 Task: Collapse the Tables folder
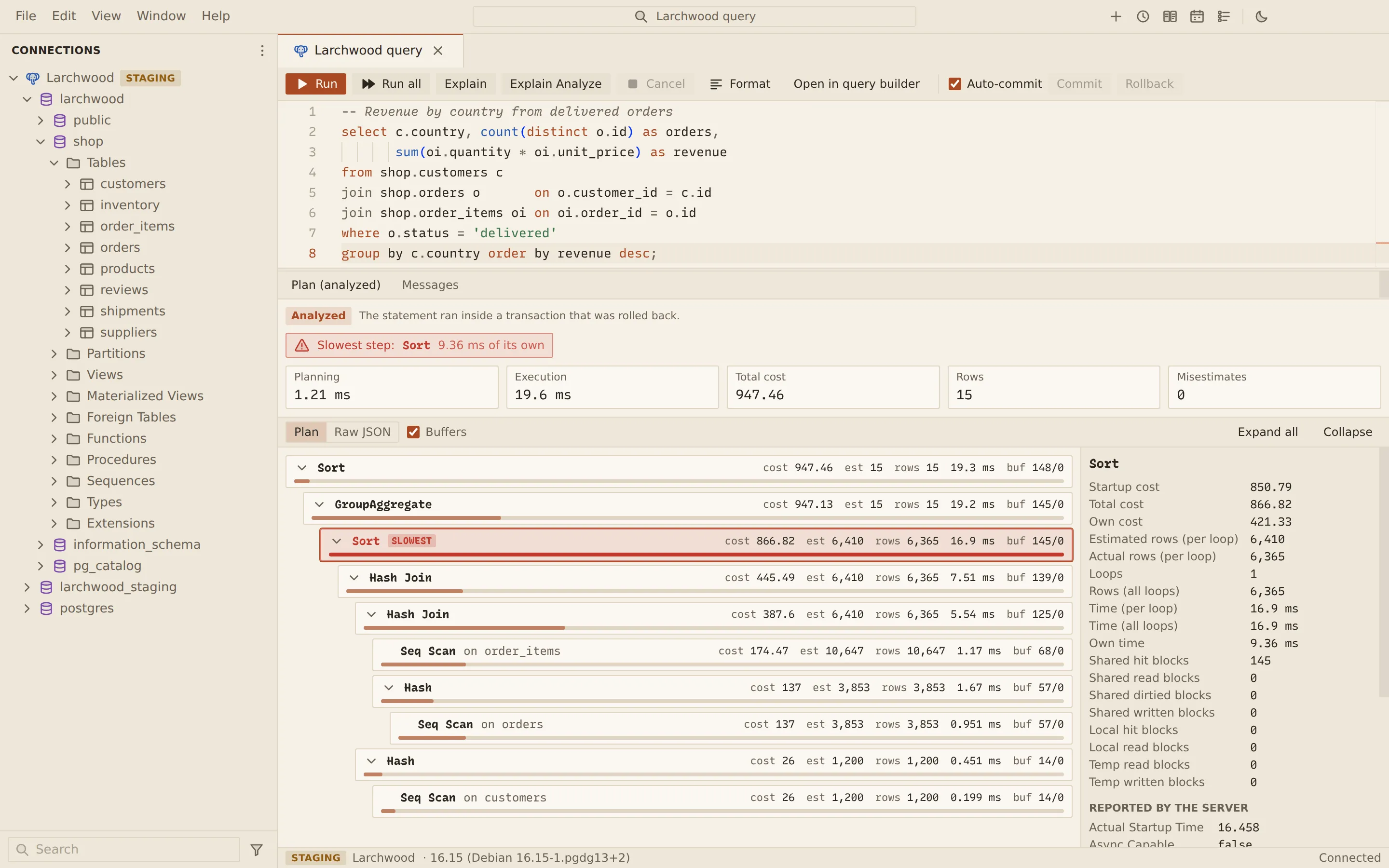coord(54,163)
